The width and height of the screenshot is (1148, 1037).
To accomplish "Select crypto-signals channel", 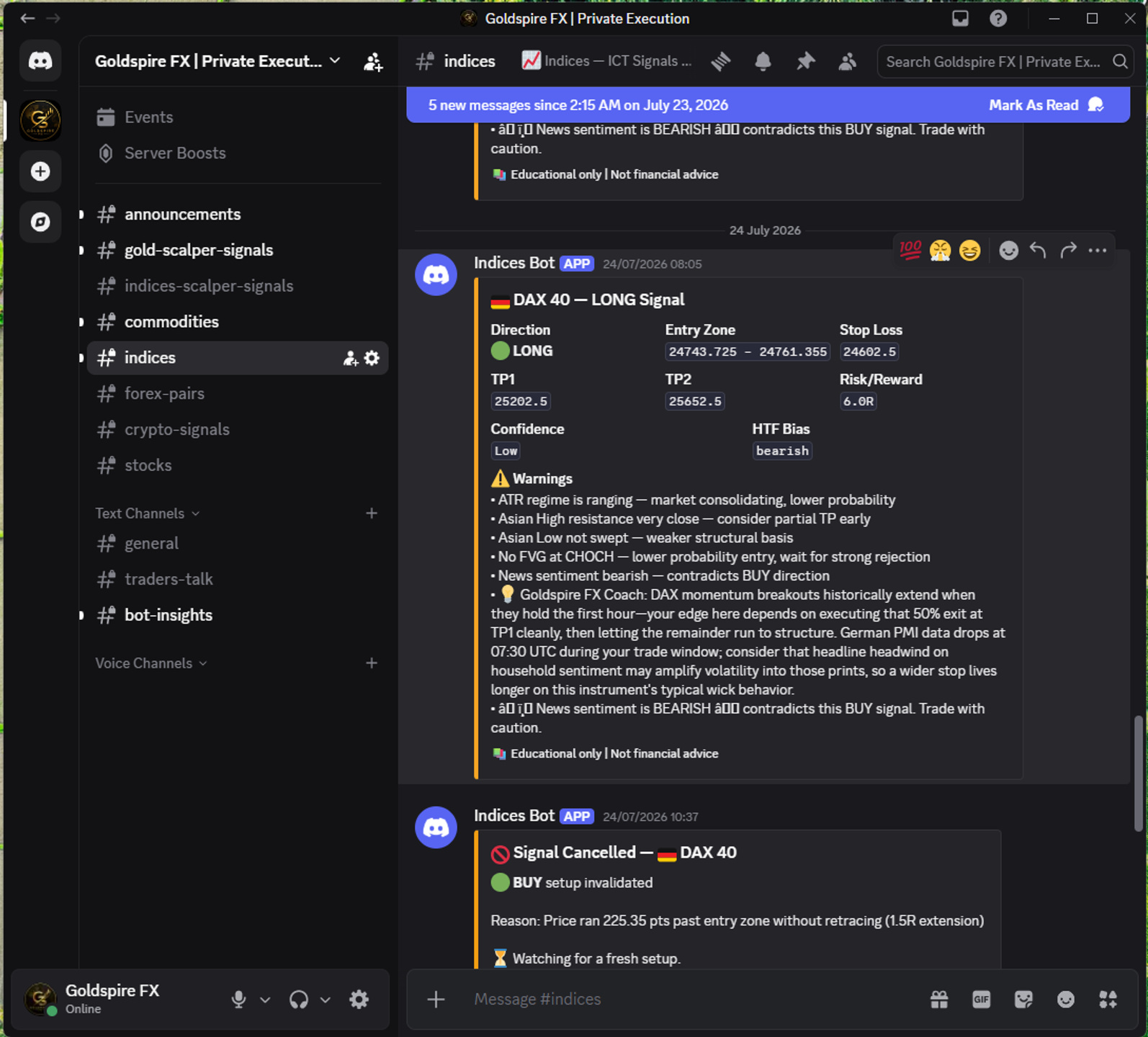I will tap(238, 430).
